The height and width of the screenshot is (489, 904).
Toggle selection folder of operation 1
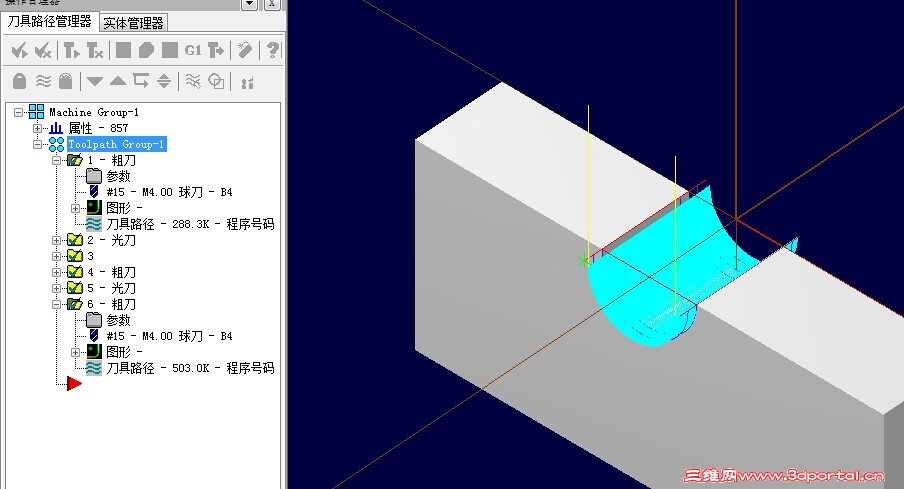(75, 160)
